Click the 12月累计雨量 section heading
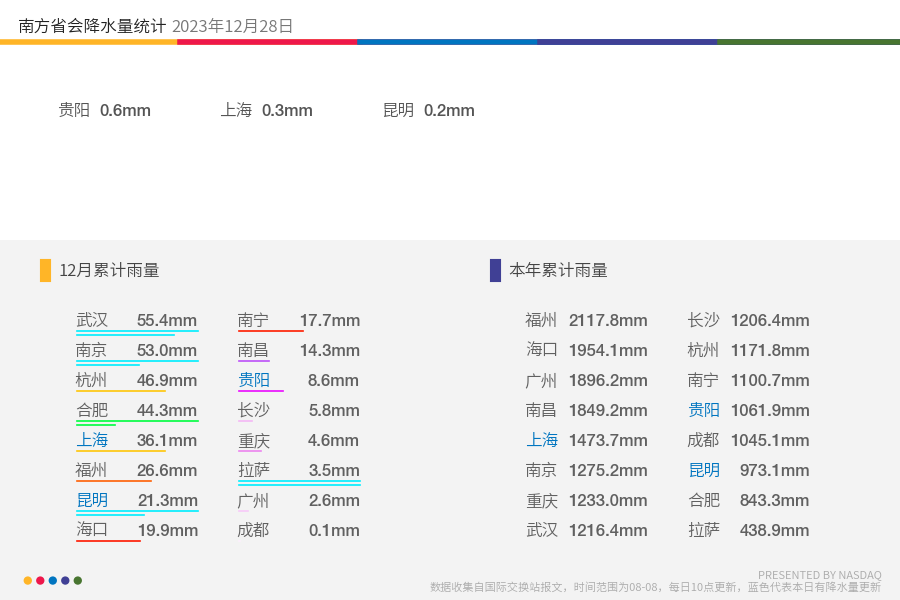900x600 pixels. click(109, 270)
